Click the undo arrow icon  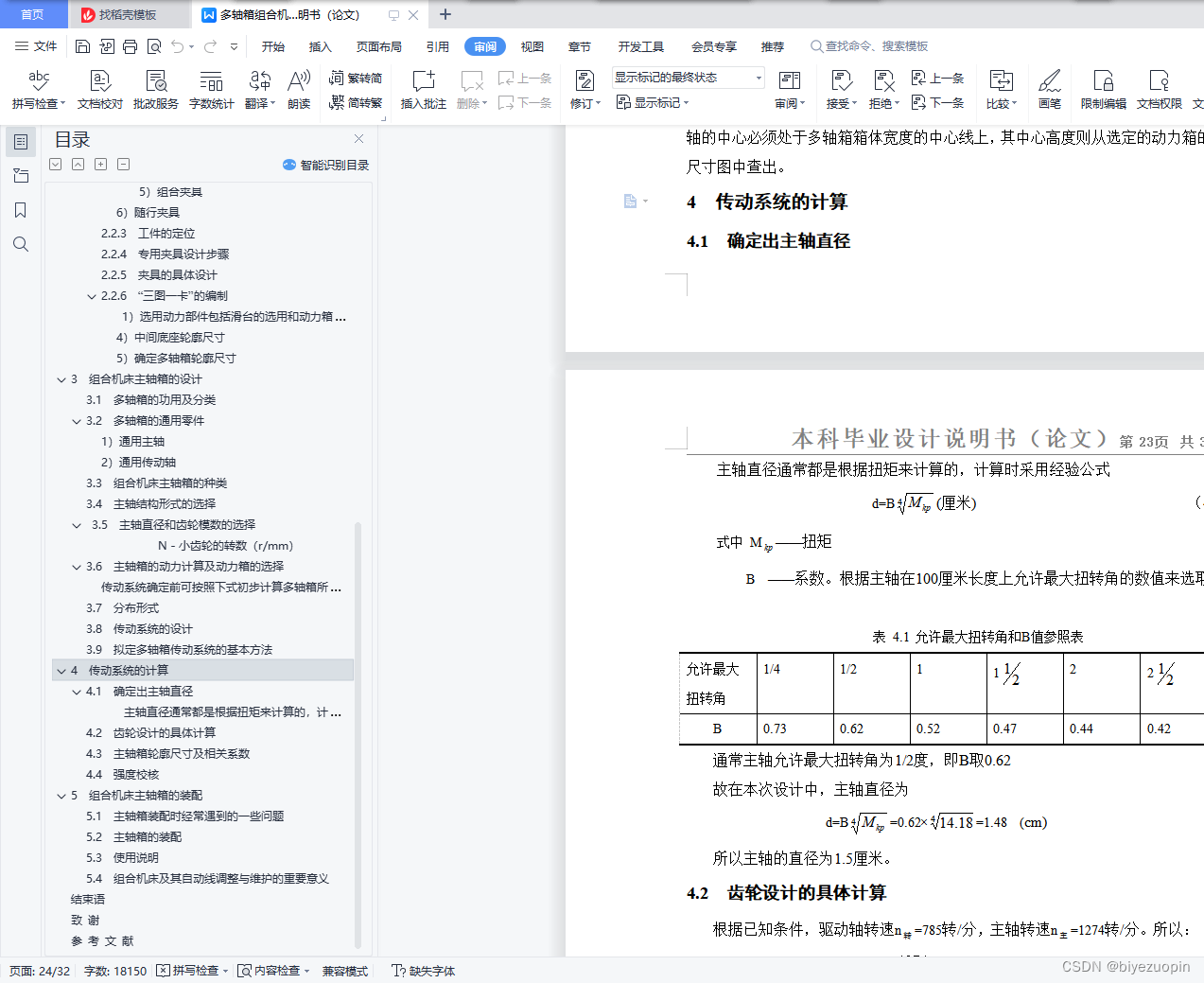pos(177,46)
